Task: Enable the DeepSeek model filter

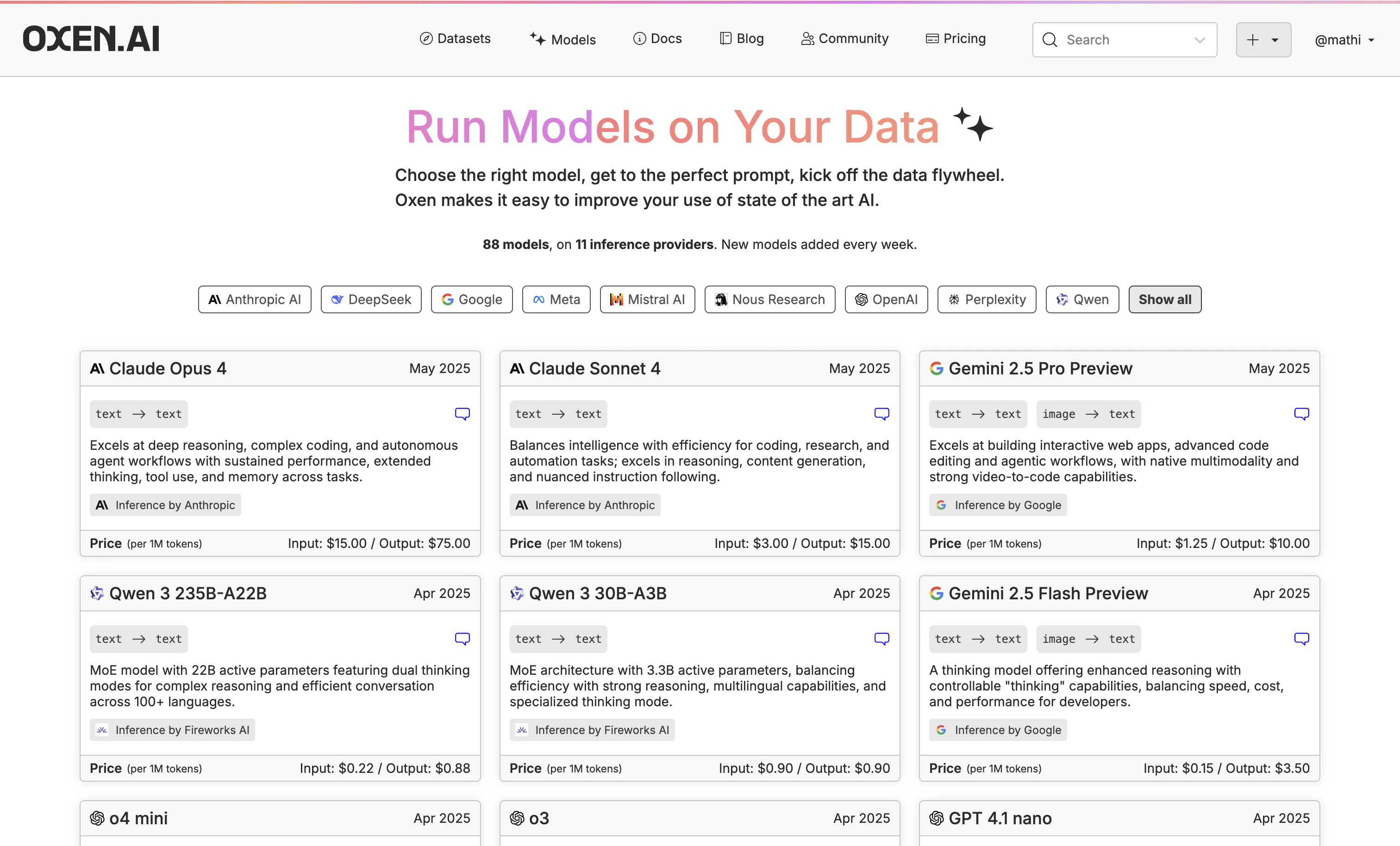Action: (x=370, y=299)
